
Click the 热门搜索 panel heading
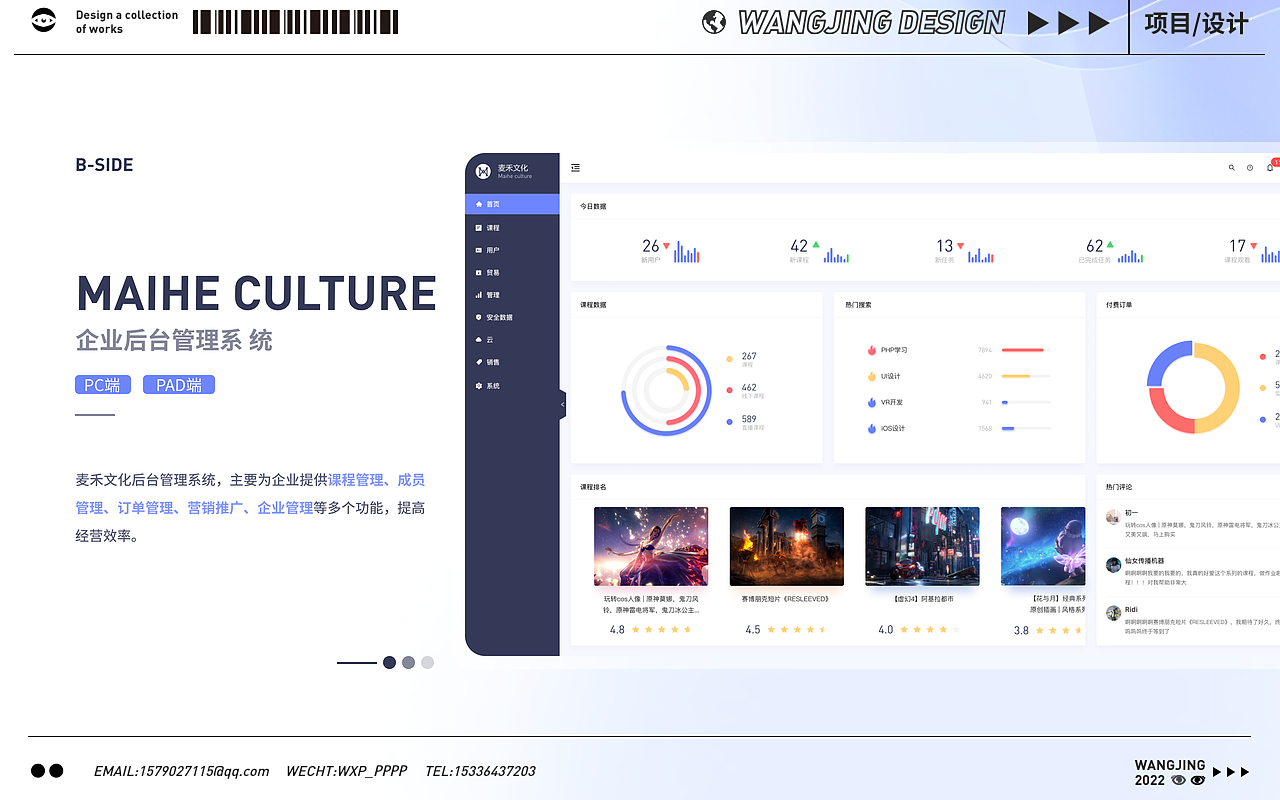858,305
